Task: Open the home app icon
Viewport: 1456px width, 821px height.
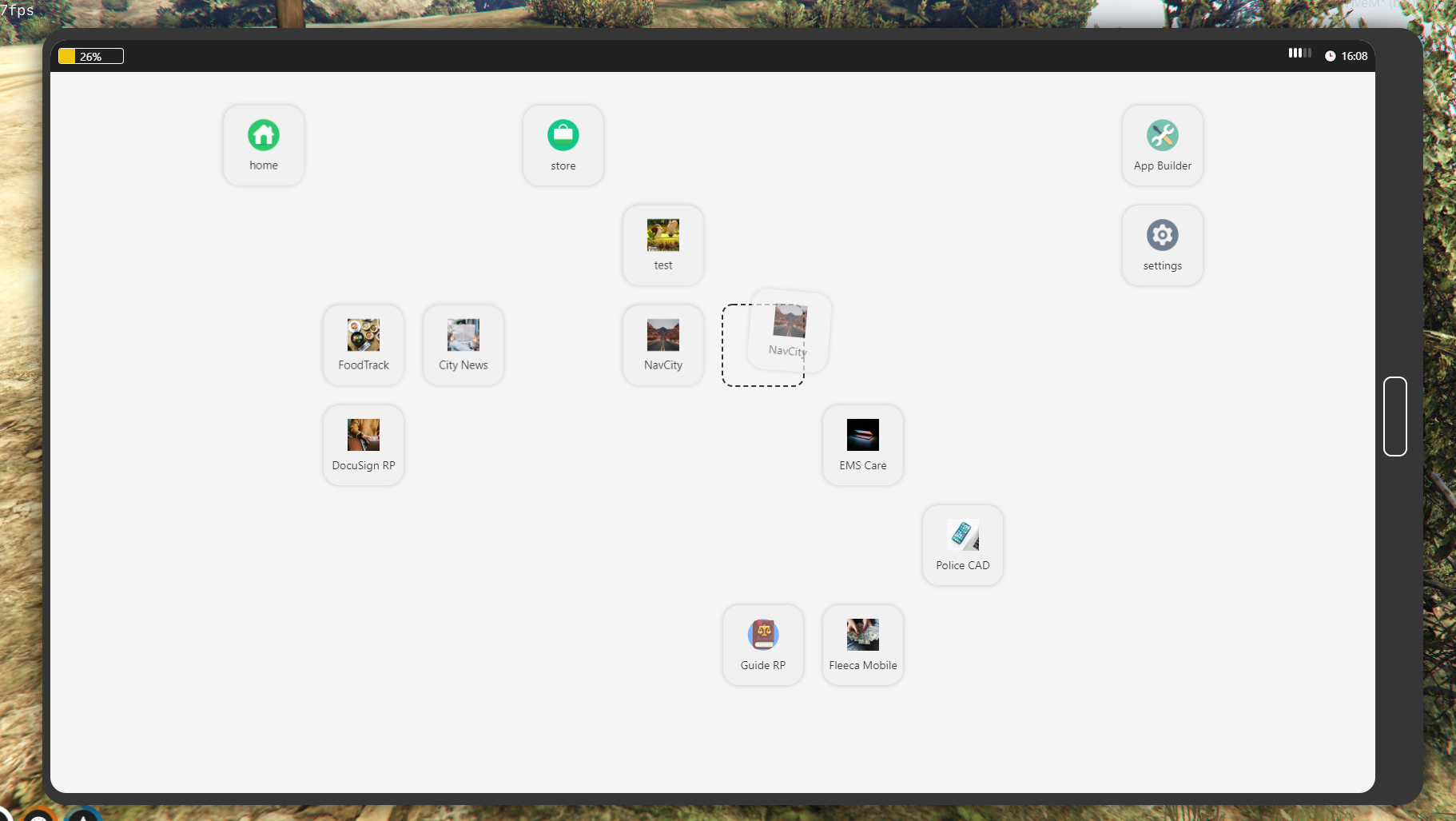Action: 264,145
